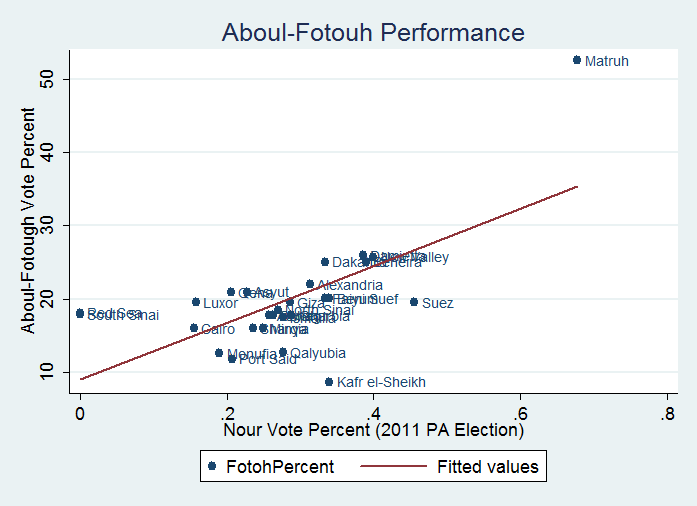This screenshot has width=697, height=506.
Task: Click the Menufia label
Action: coord(252,354)
